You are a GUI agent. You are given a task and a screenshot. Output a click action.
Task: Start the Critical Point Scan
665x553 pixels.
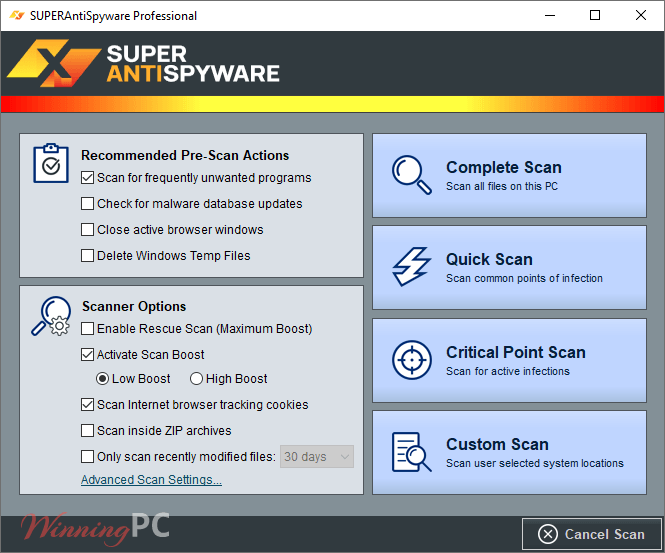tap(509, 360)
